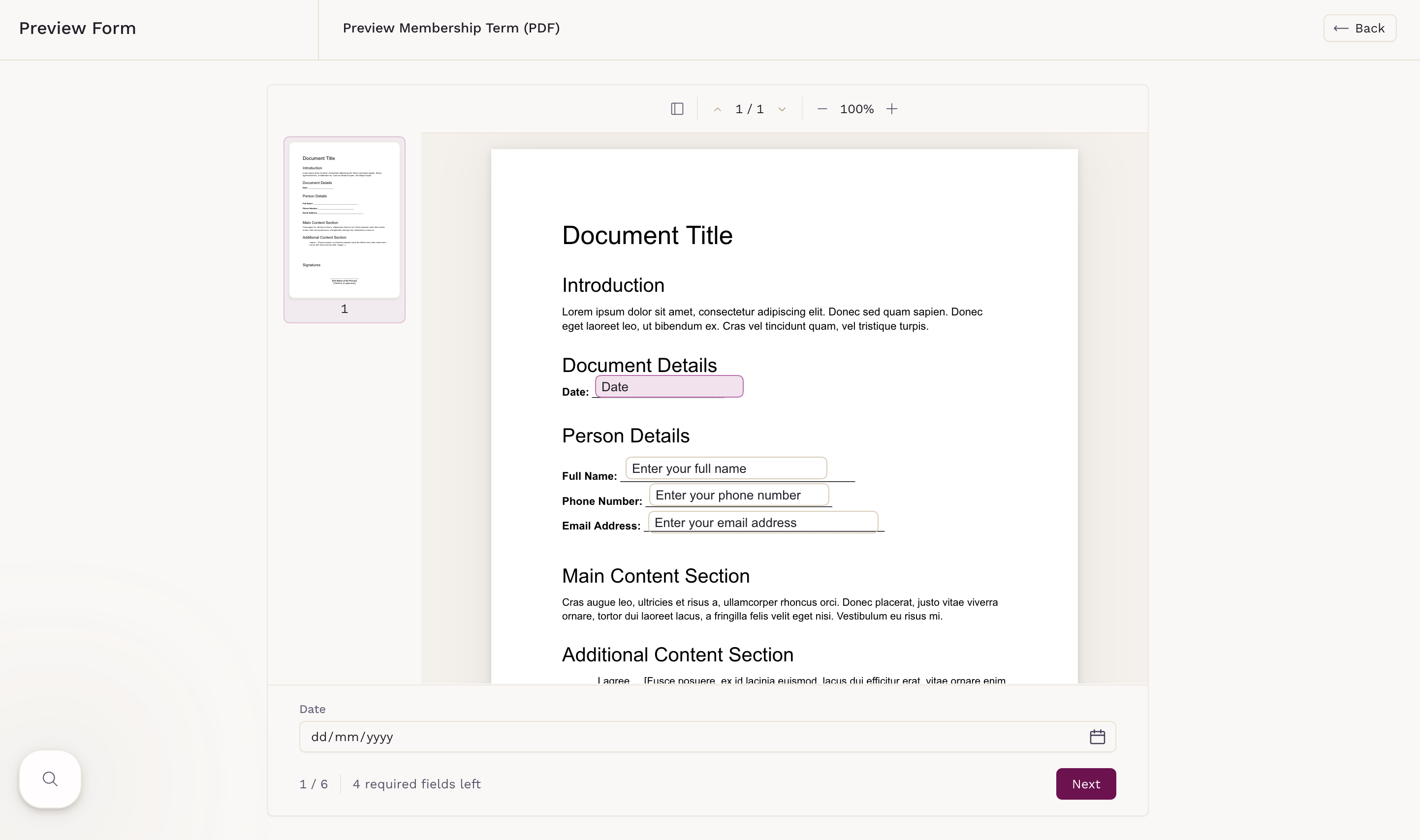Click the Date field on the PDF
This screenshot has width=1420, height=840.
point(669,387)
